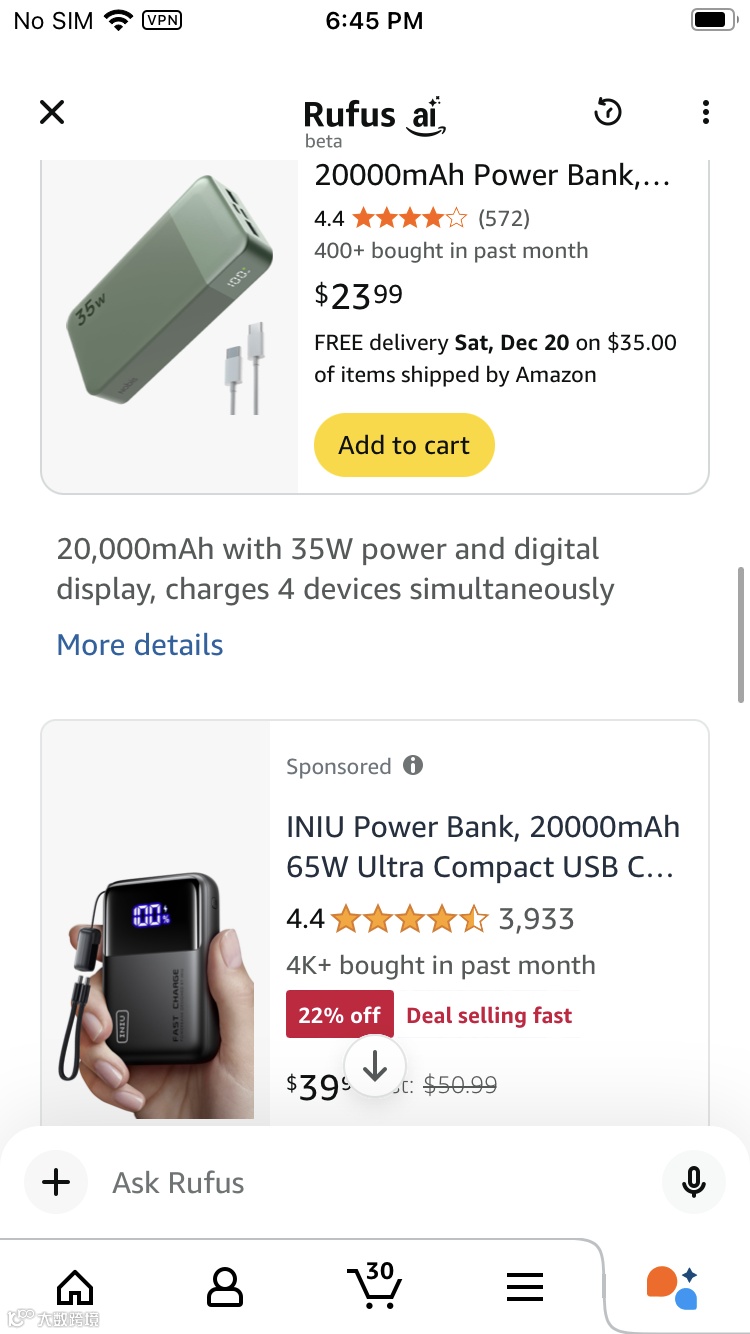750x1334 pixels.
Task: Activate the microphone voice input
Action: (693, 1182)
